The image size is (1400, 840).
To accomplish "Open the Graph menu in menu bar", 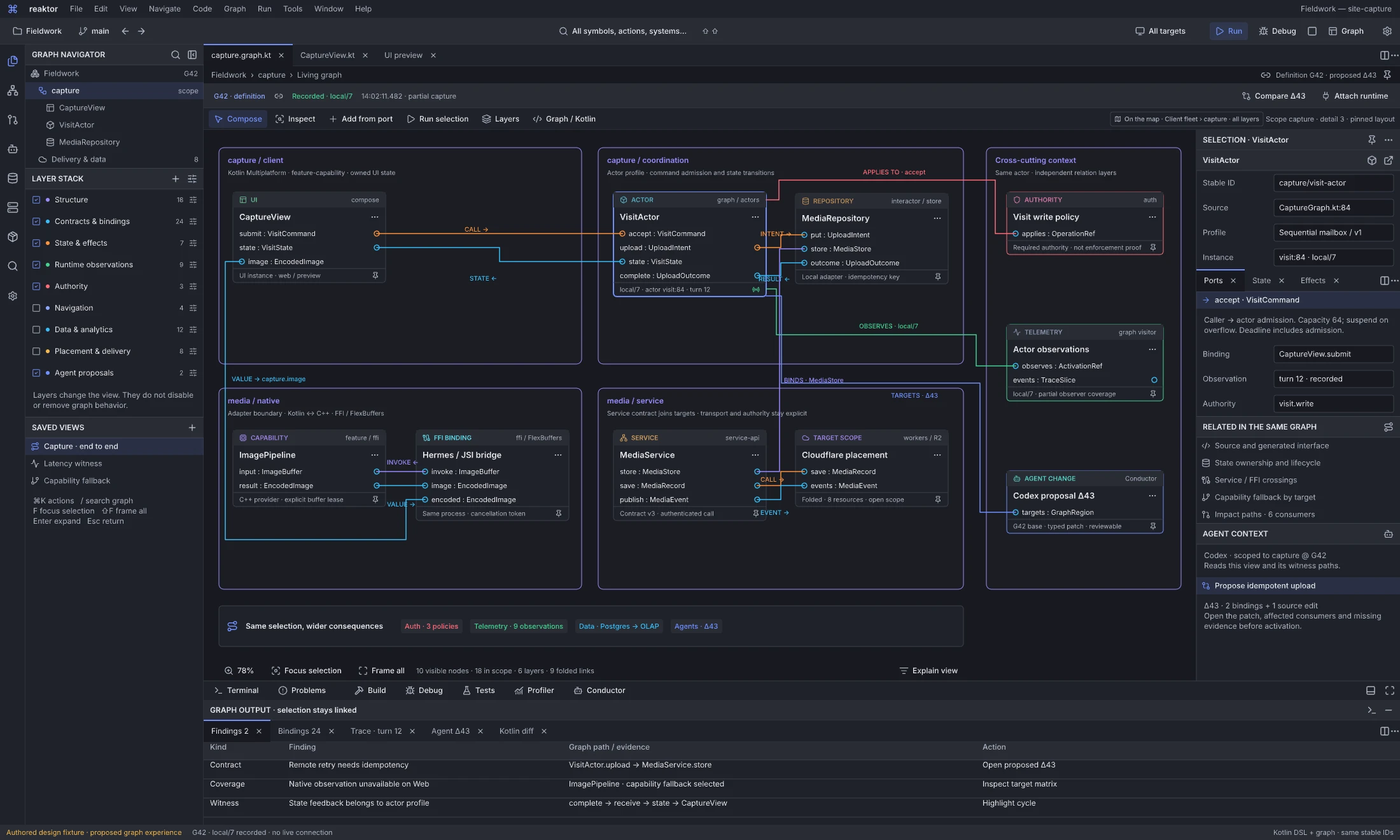I will pos(235,9).
